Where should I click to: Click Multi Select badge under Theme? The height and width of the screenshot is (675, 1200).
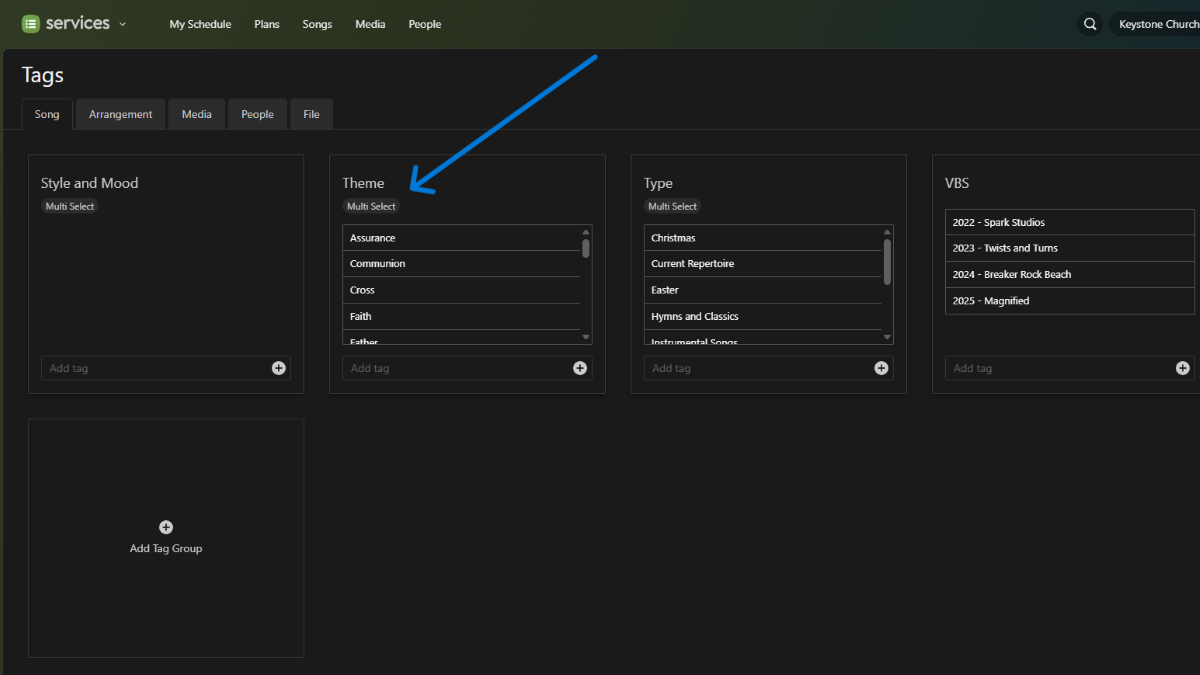(x=371, y=206)
